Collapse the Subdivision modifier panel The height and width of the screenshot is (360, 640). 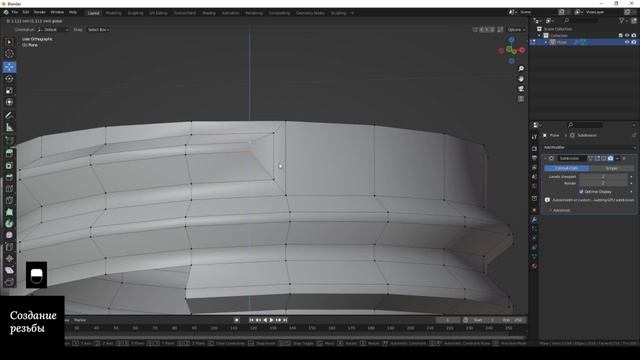(x=545, y=158)
